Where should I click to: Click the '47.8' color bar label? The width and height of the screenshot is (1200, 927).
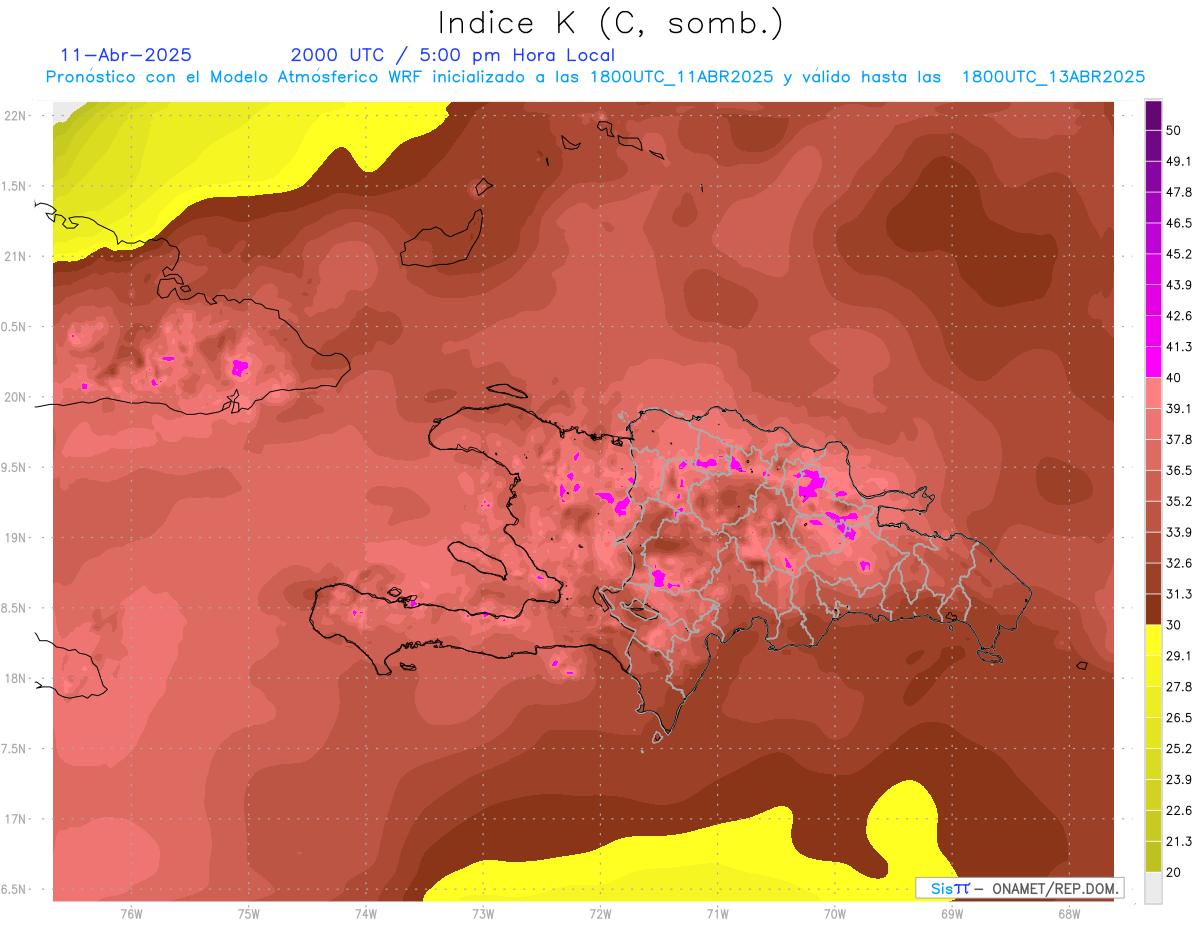(1179, 192)
